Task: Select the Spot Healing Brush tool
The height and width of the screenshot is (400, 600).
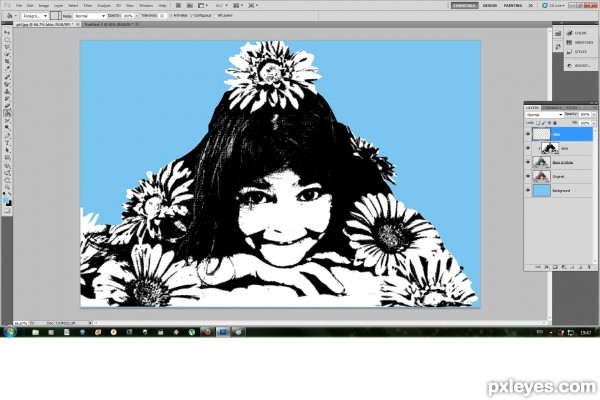Action: (7, 77)
